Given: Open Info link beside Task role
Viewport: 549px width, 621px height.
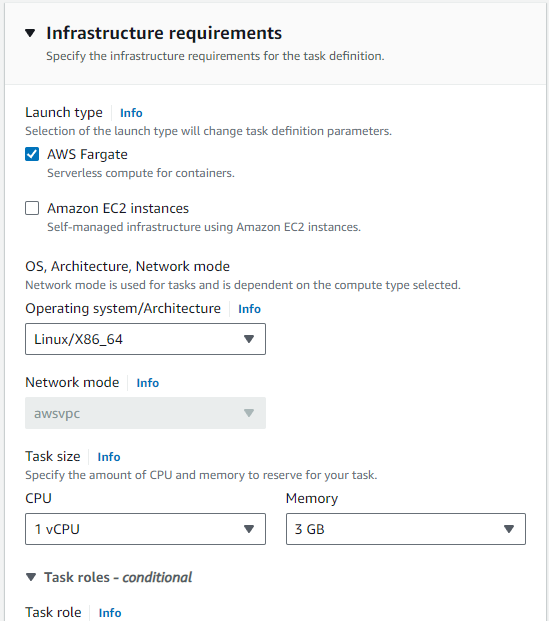Looking at the screenshot, I should pos(110,613).
